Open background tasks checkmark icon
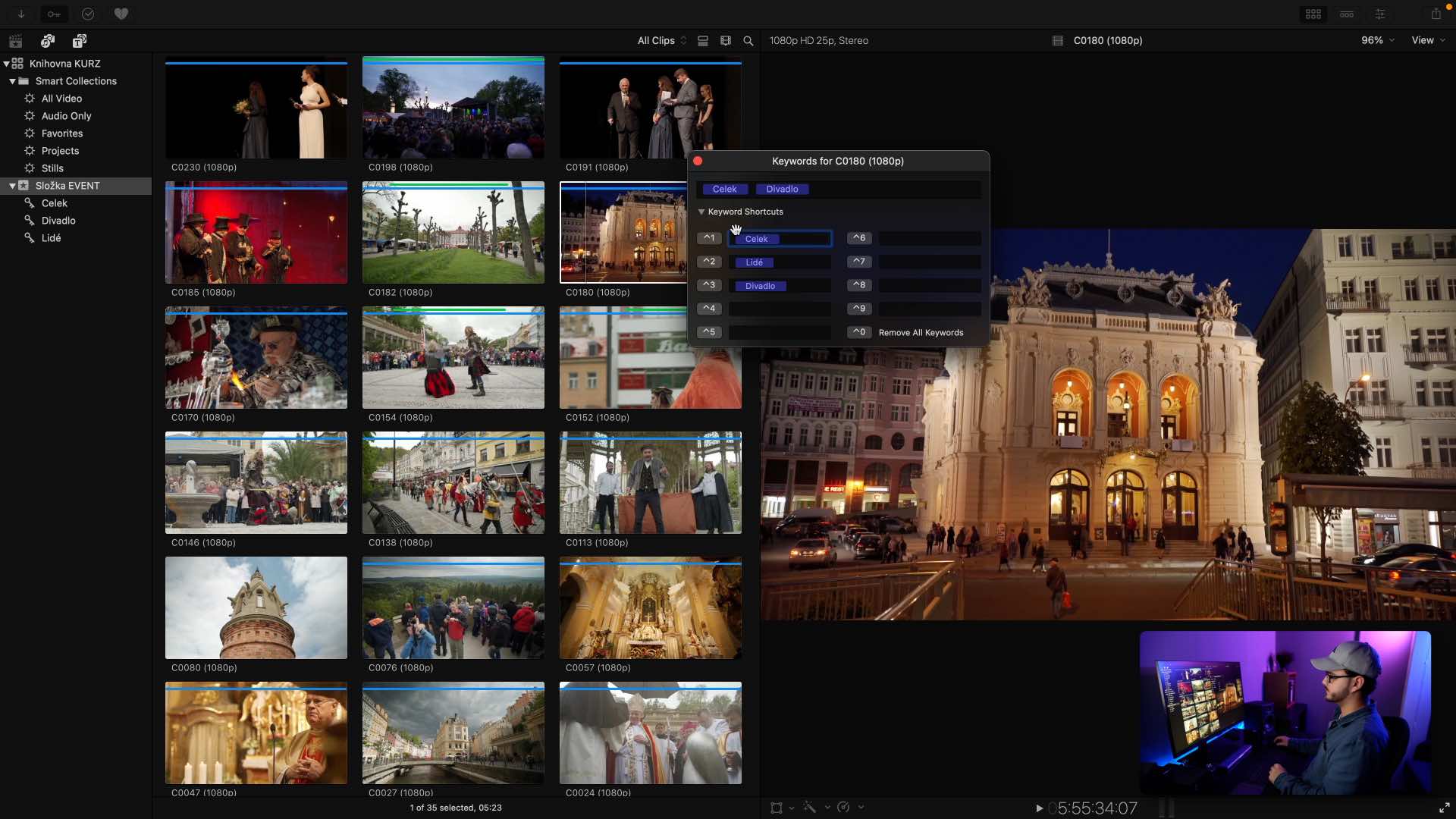1456x819 pixels. click(88, 14)
